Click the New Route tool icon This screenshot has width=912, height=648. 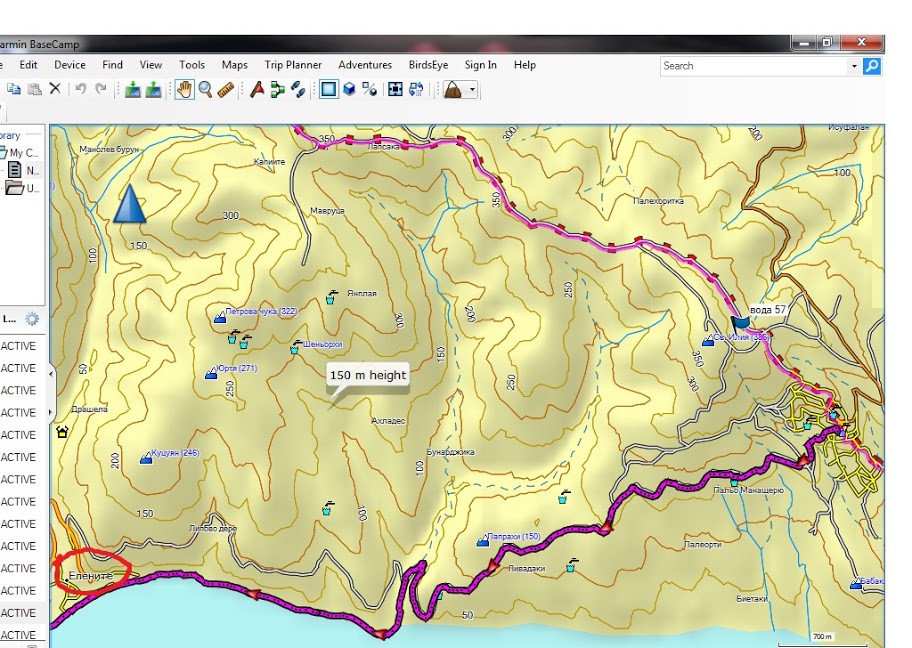coord(278,89)
